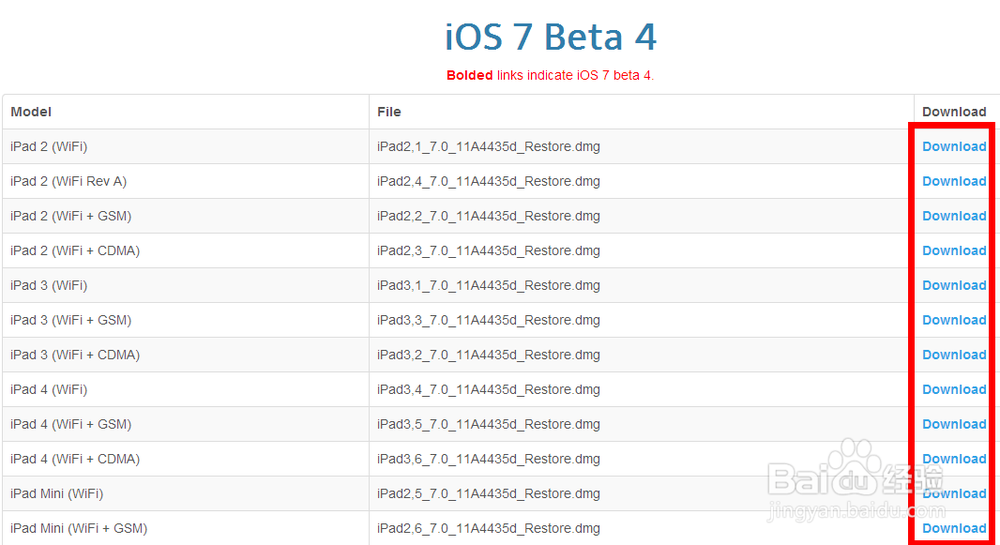Click the red bolded links notice text
This screenshot has height=545, width=1000.
(x=550, y=75)
